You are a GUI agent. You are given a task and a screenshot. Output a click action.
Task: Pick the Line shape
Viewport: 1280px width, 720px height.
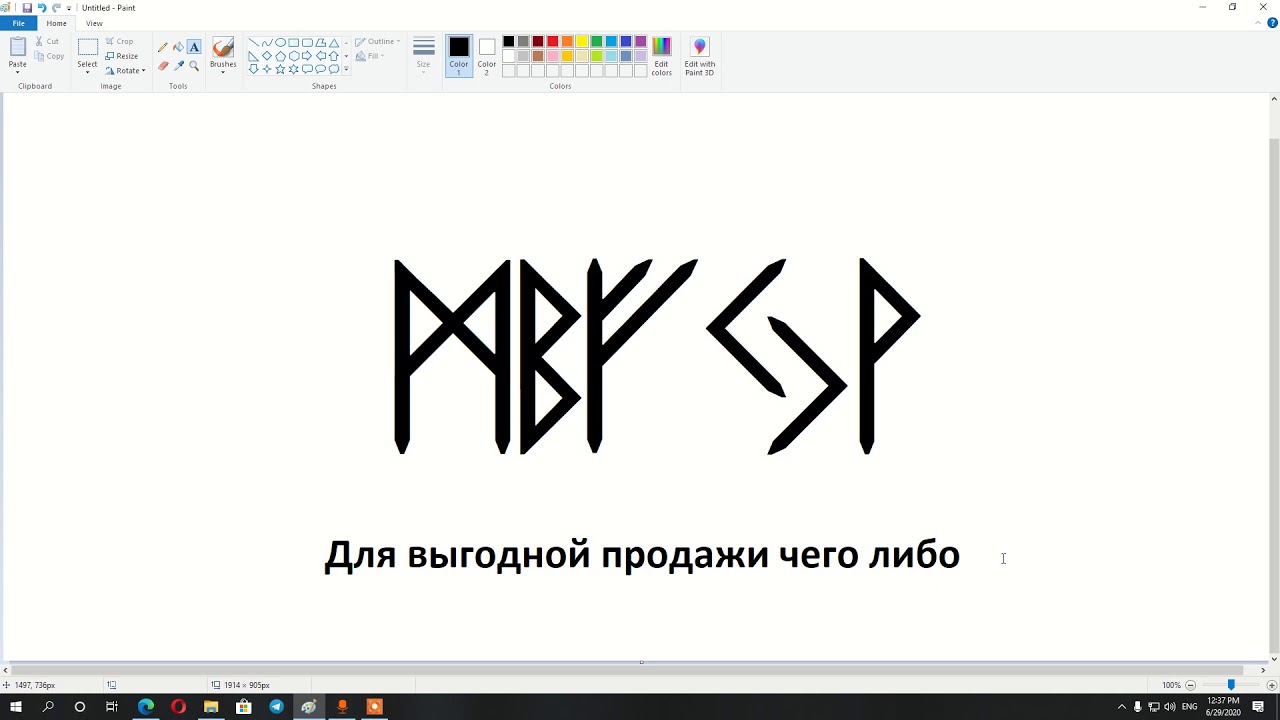point(253,43)
